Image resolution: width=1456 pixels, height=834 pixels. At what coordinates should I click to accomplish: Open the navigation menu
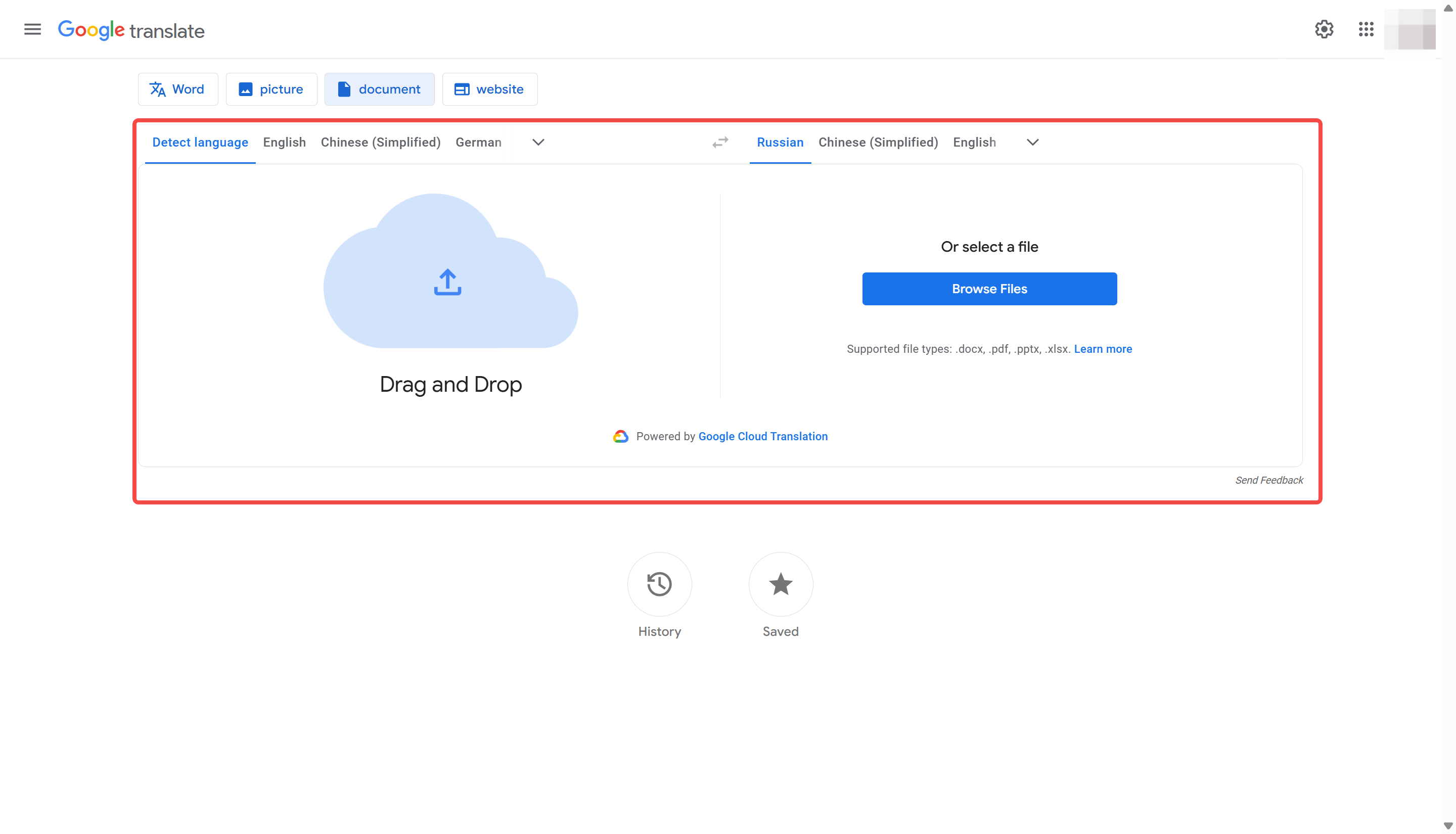[32, 29]
